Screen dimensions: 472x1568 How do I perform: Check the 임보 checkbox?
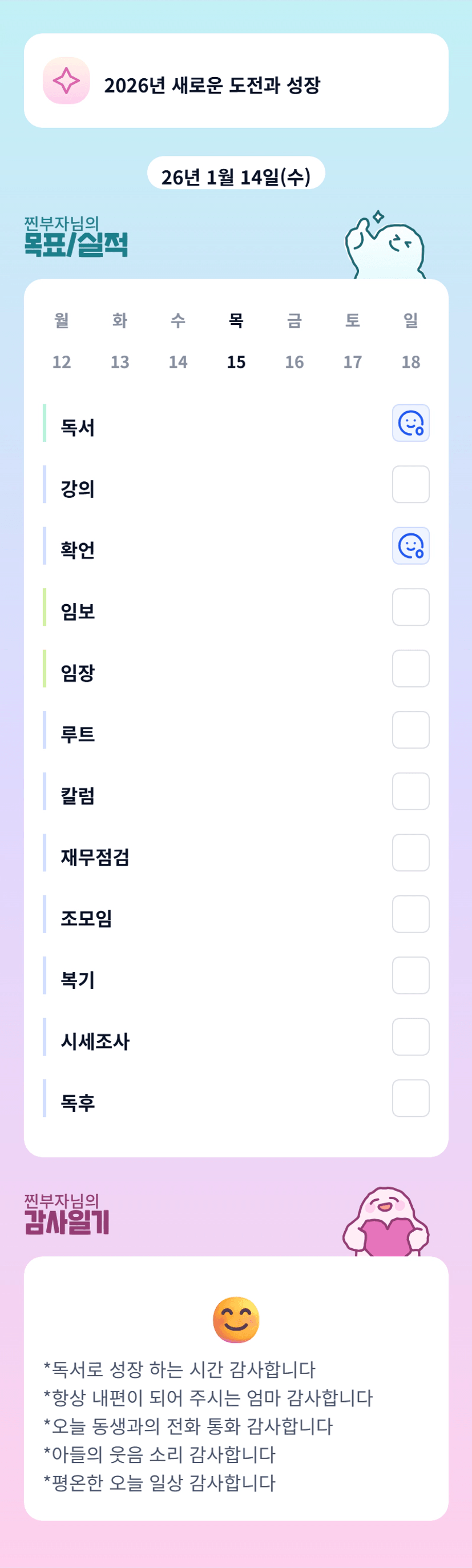410,607
